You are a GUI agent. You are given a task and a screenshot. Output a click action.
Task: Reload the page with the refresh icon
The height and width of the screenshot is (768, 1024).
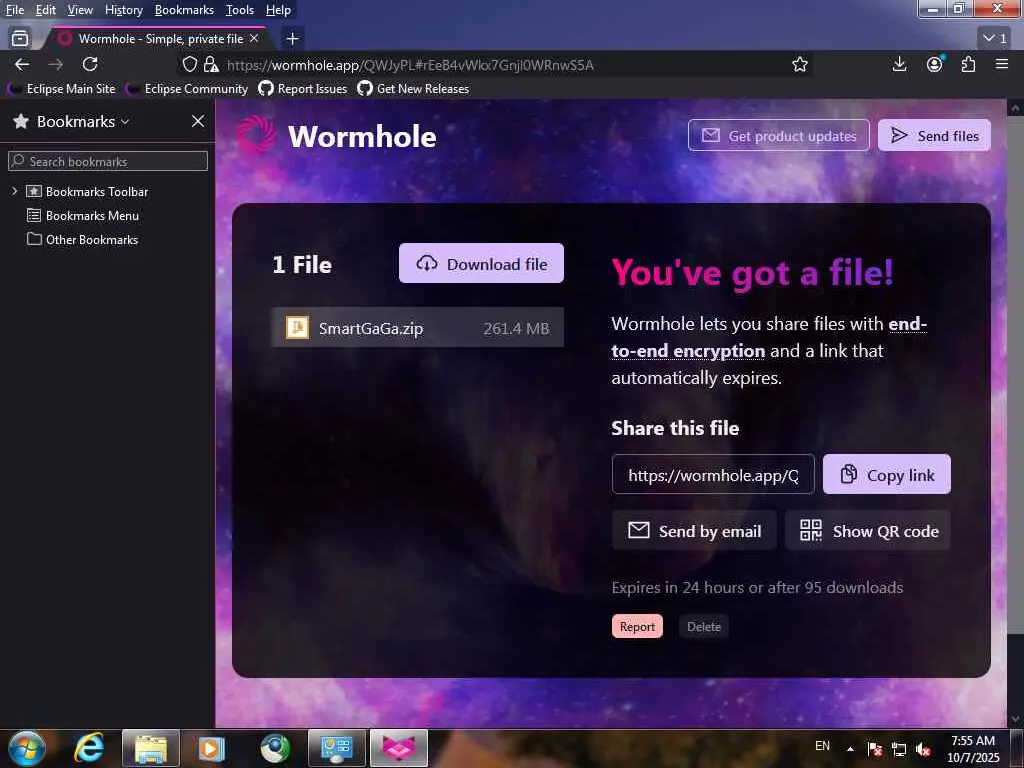(90, 64)
